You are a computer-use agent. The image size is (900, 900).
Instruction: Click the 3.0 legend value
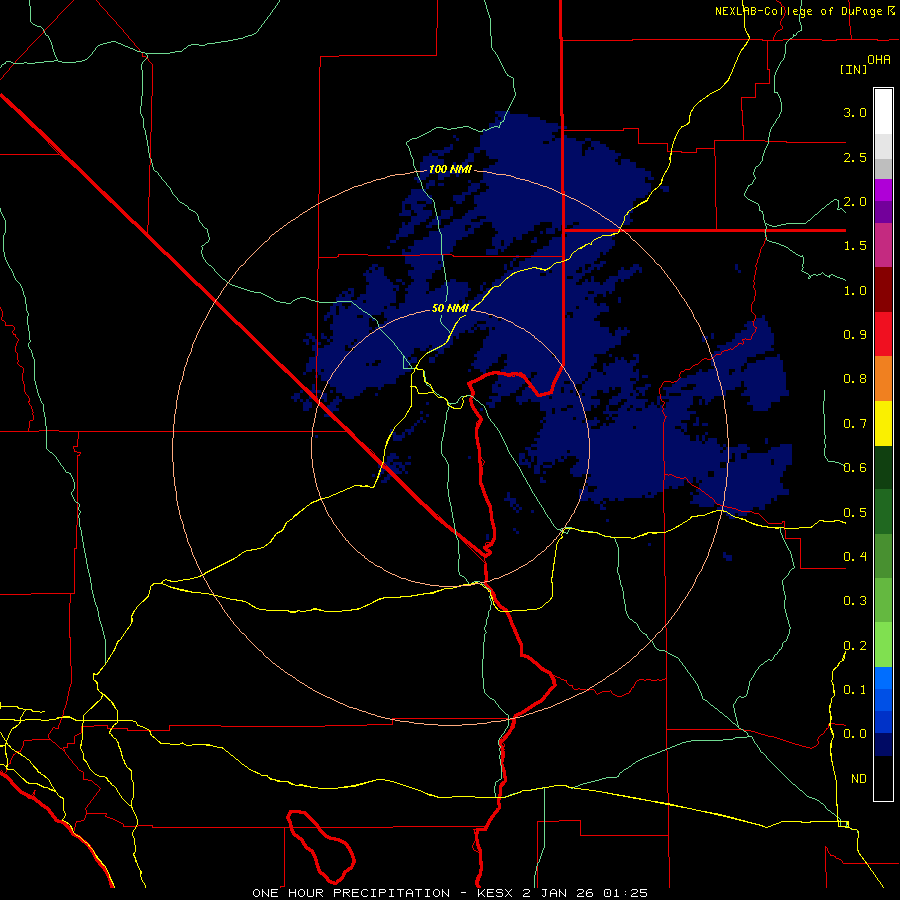click(855, 112)
